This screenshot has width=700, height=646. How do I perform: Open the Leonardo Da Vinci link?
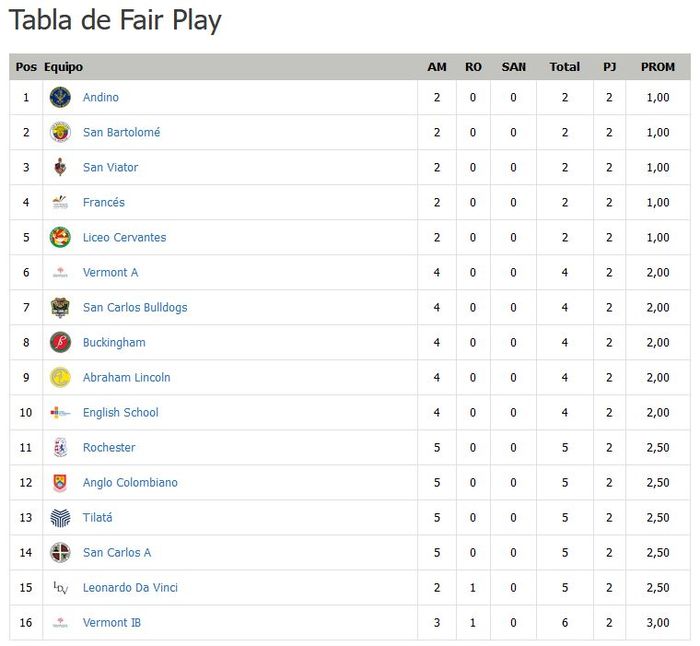pyautogui.click(x=130, y=587)
